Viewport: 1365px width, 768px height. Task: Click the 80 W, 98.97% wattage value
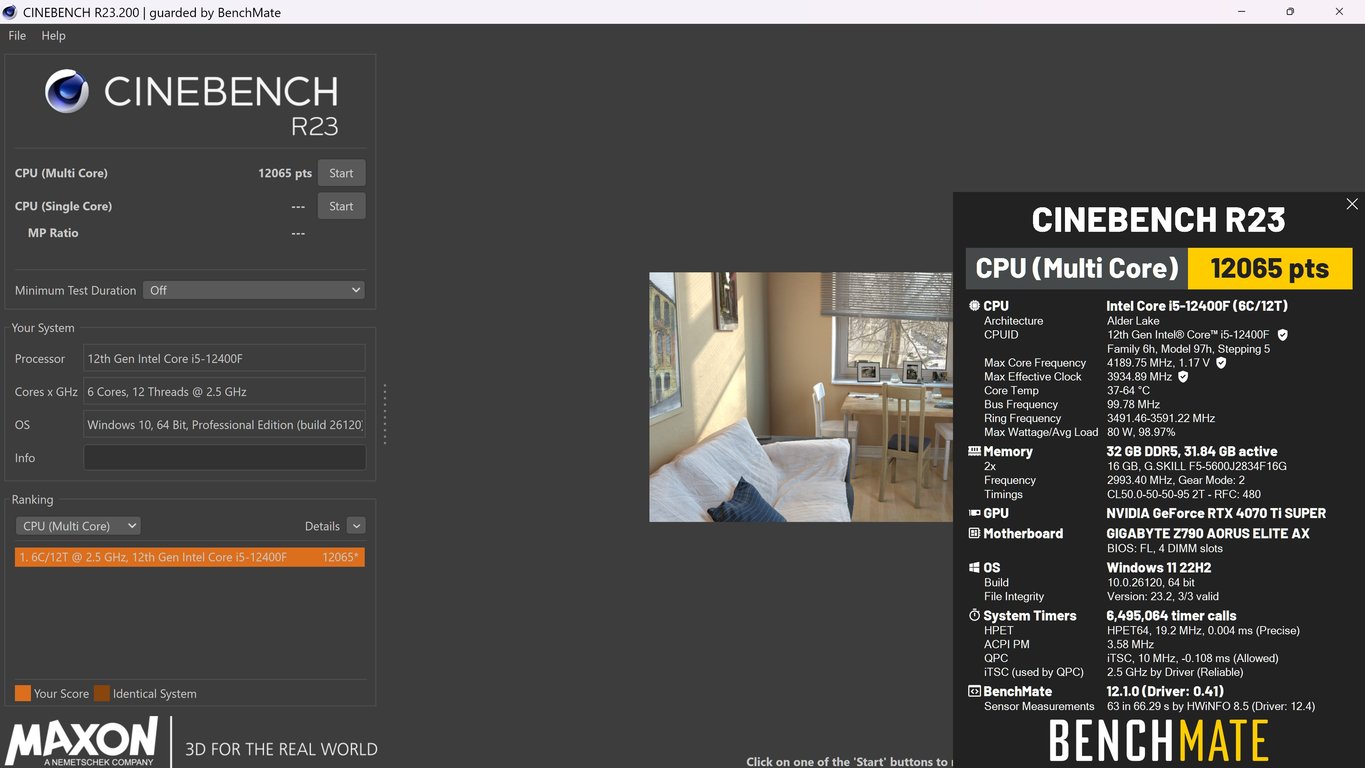(1141, 433)
